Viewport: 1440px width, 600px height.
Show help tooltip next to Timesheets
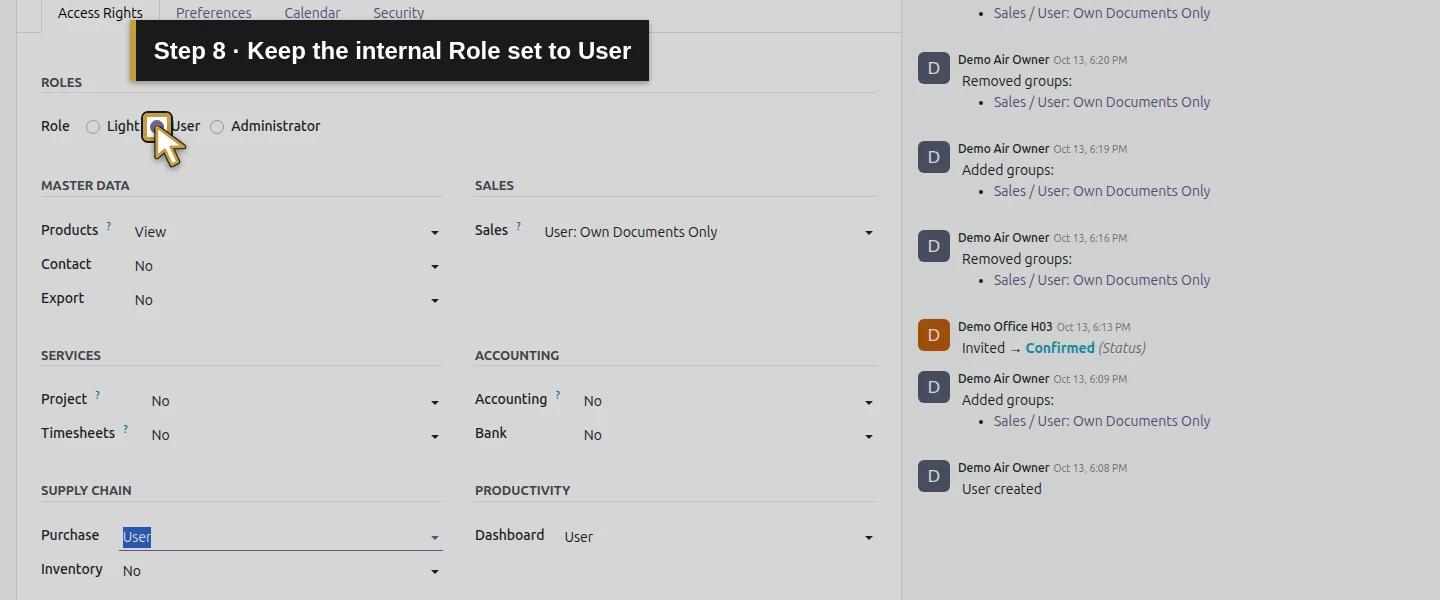[126, 430]
